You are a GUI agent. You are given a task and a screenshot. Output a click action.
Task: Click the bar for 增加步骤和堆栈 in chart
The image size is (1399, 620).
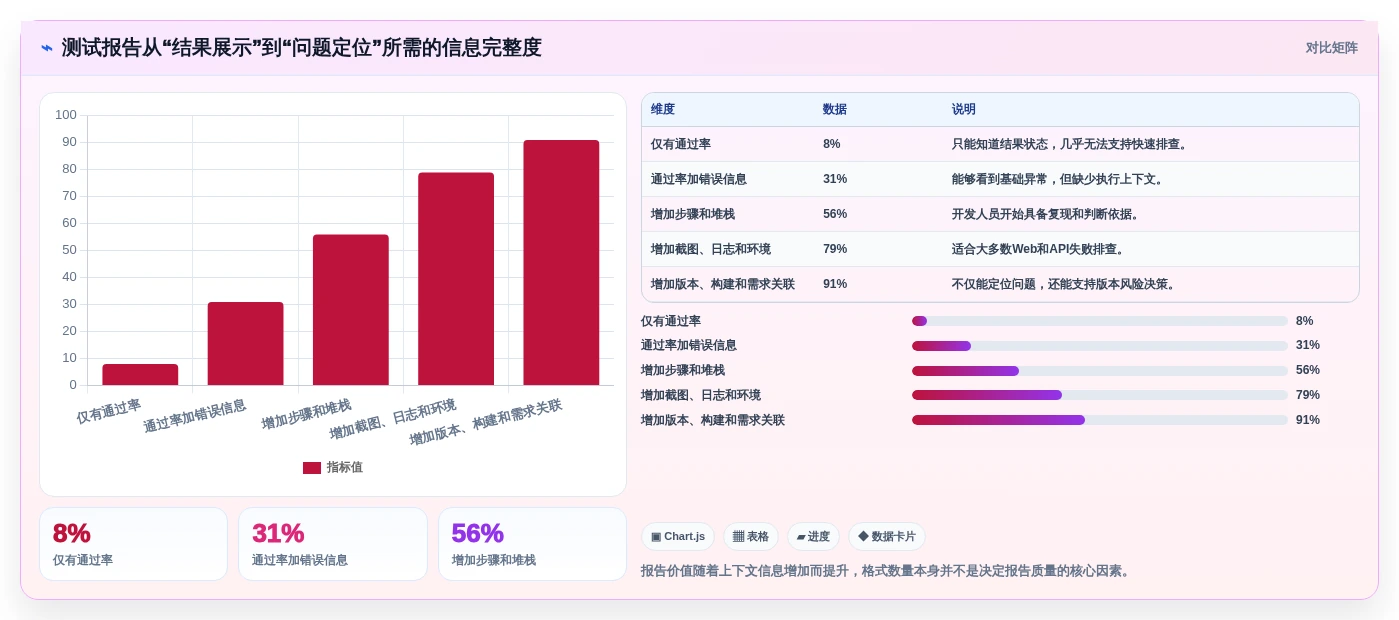coord(351,310)
